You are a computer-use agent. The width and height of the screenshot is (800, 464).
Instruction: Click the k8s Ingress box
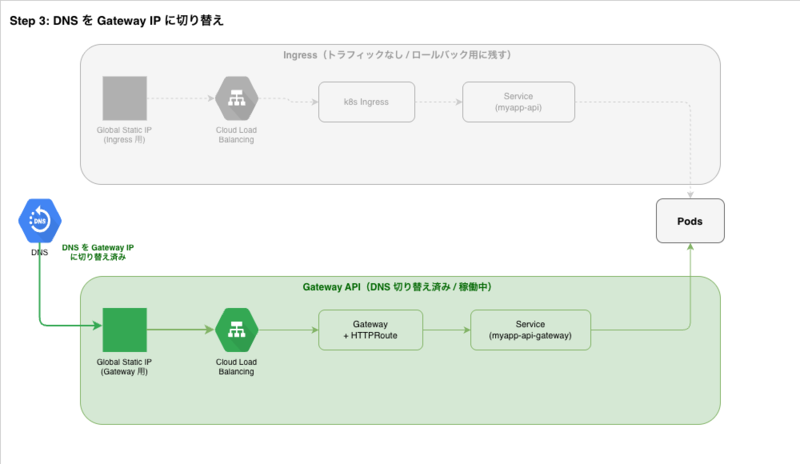click(366, 102)
